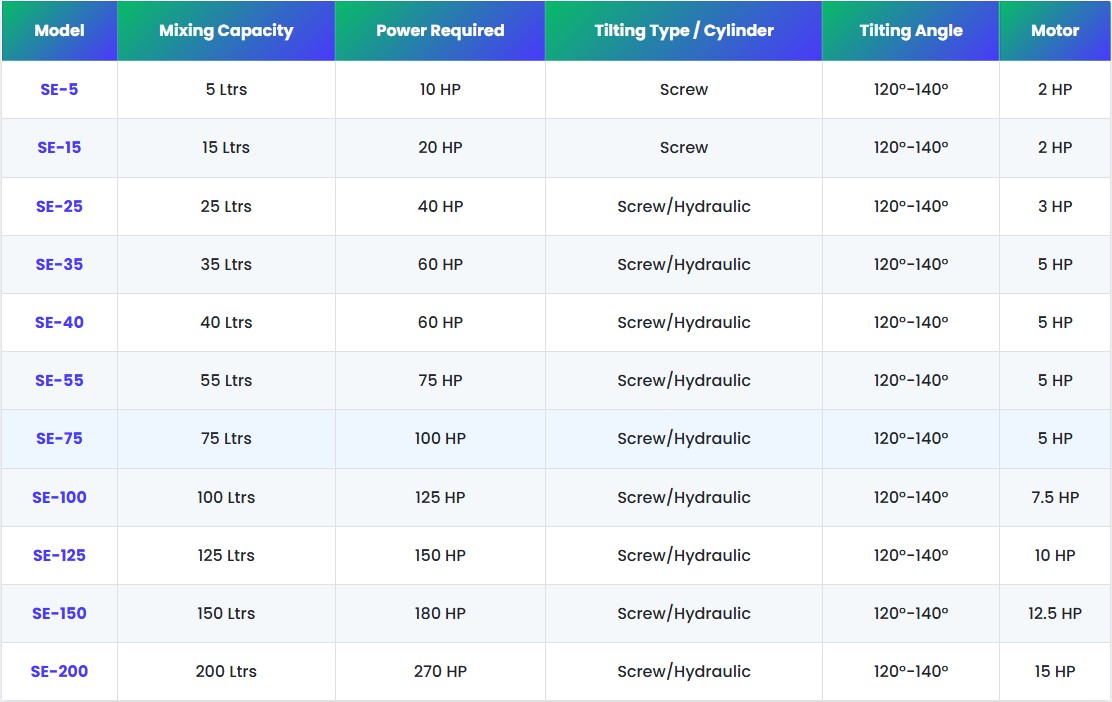Click the 180 HP power required cell
Viewport: 1112px width, 702px height.
440,614
